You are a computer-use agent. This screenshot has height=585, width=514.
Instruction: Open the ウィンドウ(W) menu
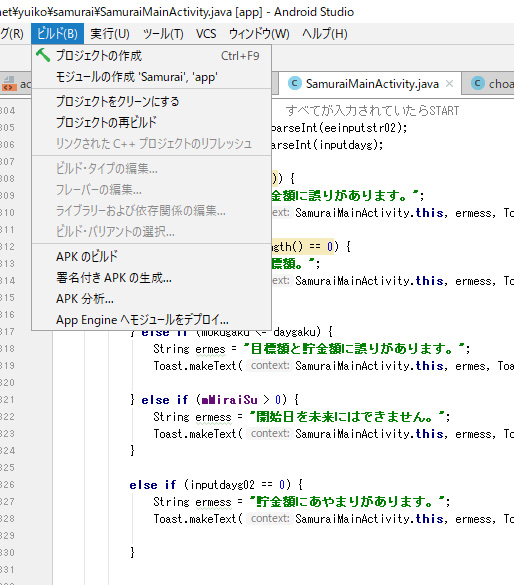pyautogui.click(x=259, y=34)
